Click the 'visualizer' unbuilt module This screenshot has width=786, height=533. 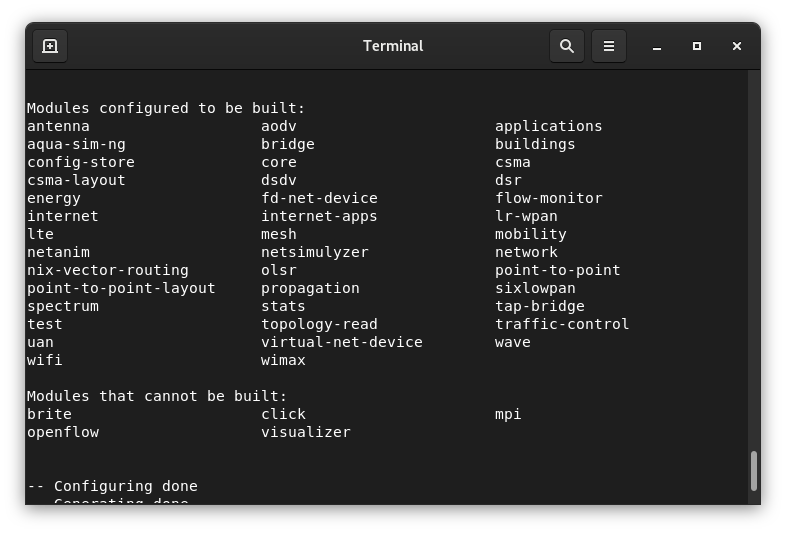click(306, 432)
